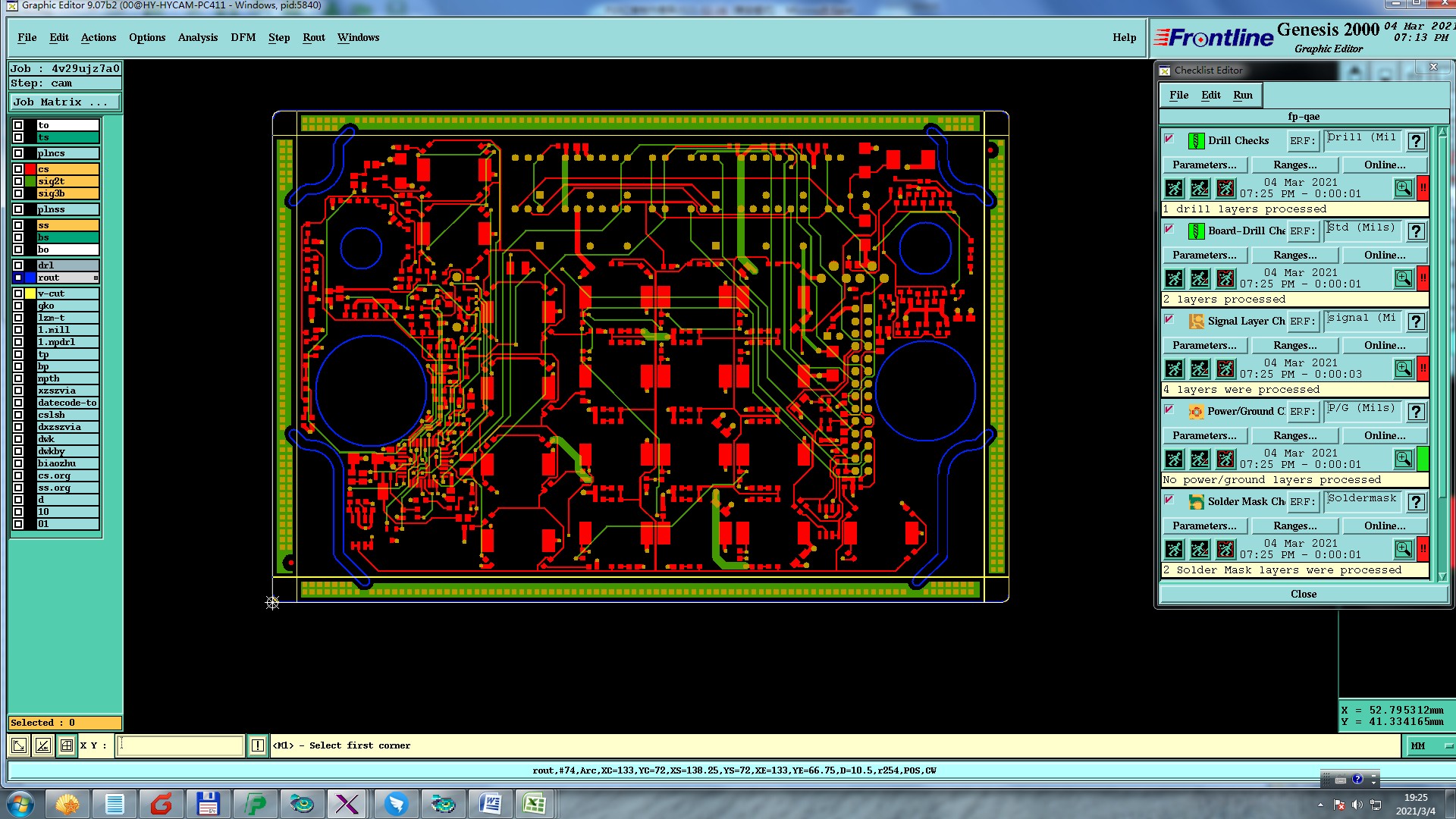Click Ranges button under Power/Ground Checks
The image size is (1456, 819).
(1294, 435)
